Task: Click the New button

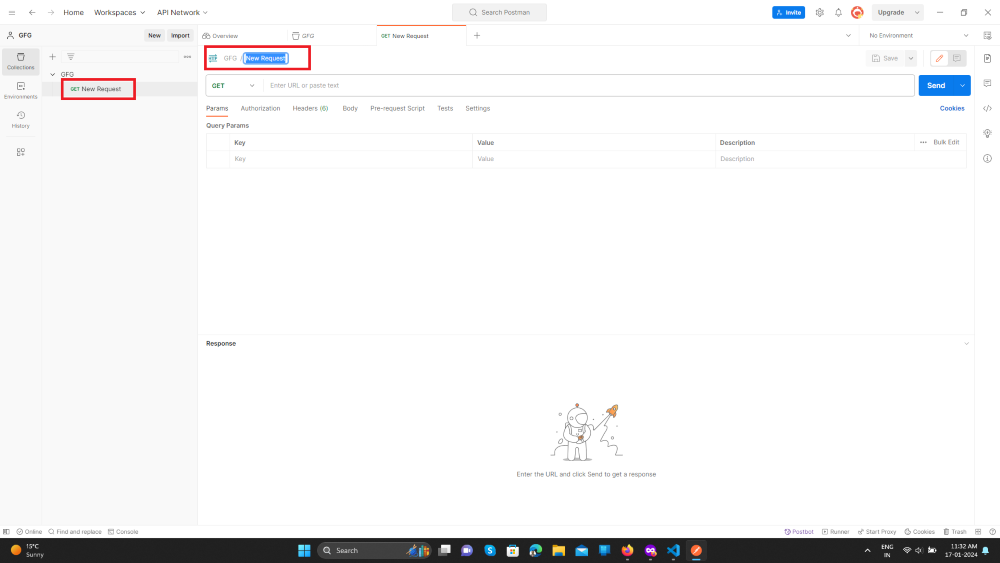Action: (x=154, y=36)
